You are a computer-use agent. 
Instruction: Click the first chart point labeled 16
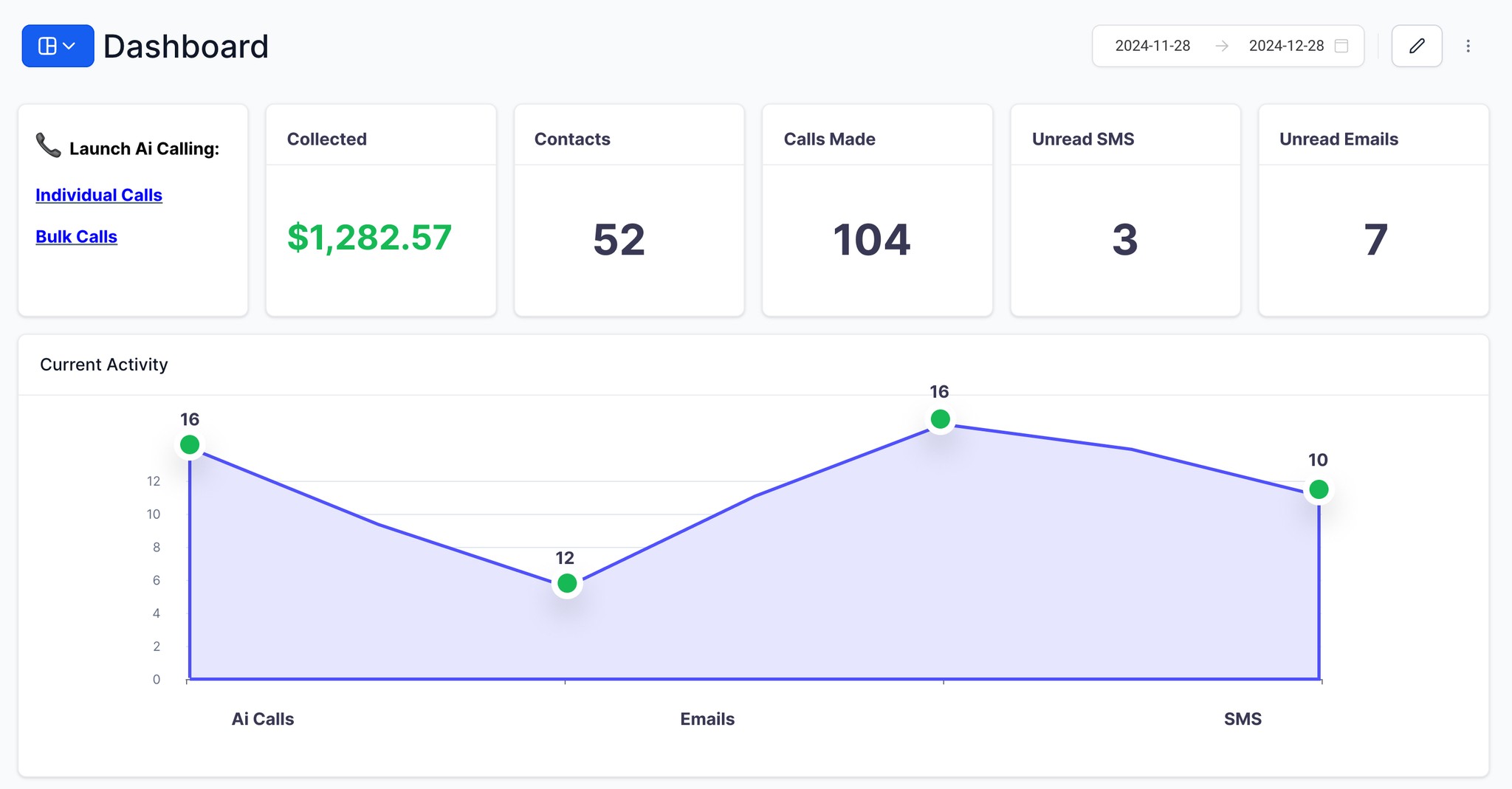pos(190,444)
